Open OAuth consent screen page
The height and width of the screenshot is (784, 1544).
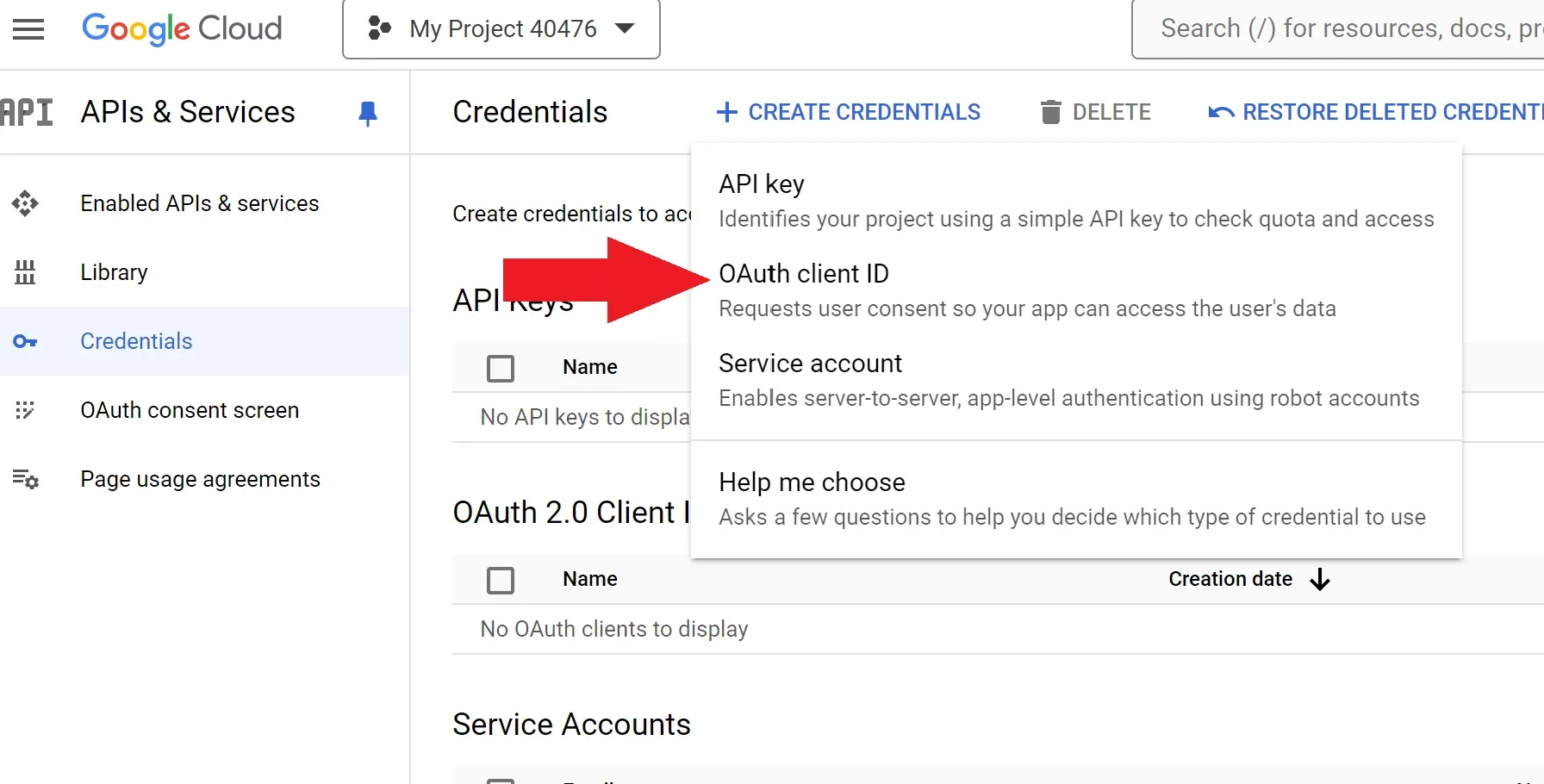[190, 410]
